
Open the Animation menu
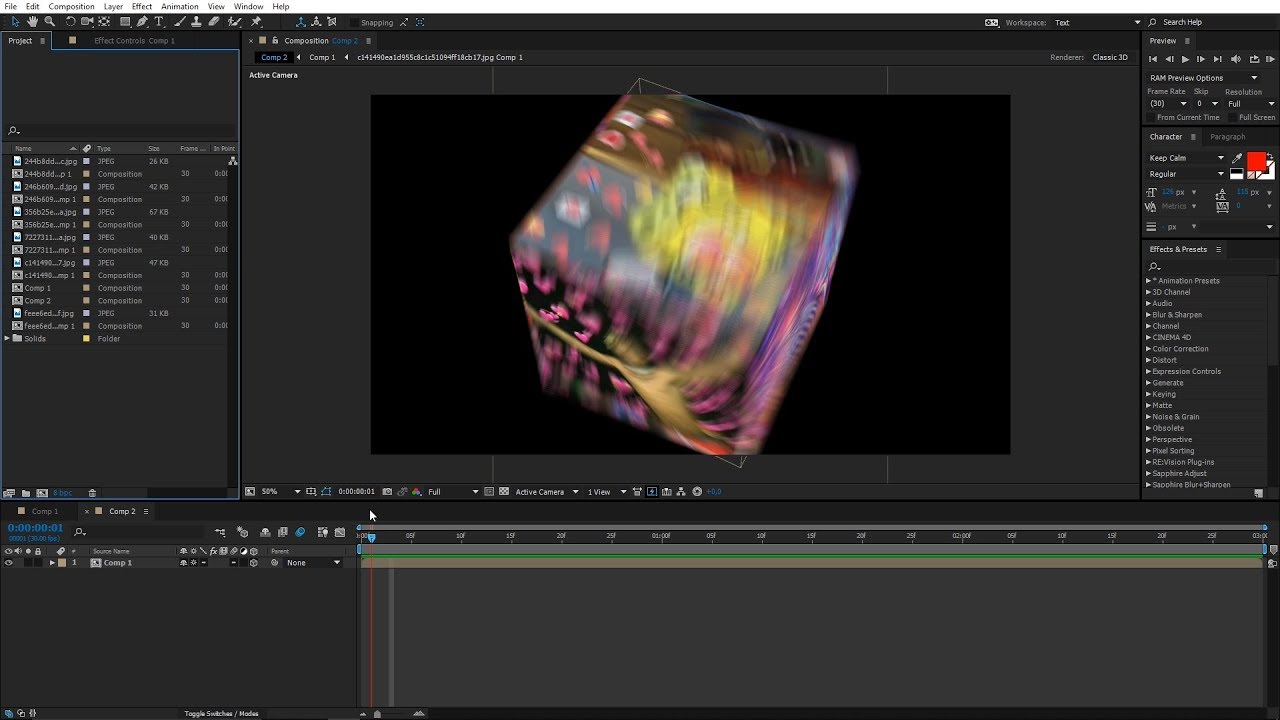tap(180, 7)
